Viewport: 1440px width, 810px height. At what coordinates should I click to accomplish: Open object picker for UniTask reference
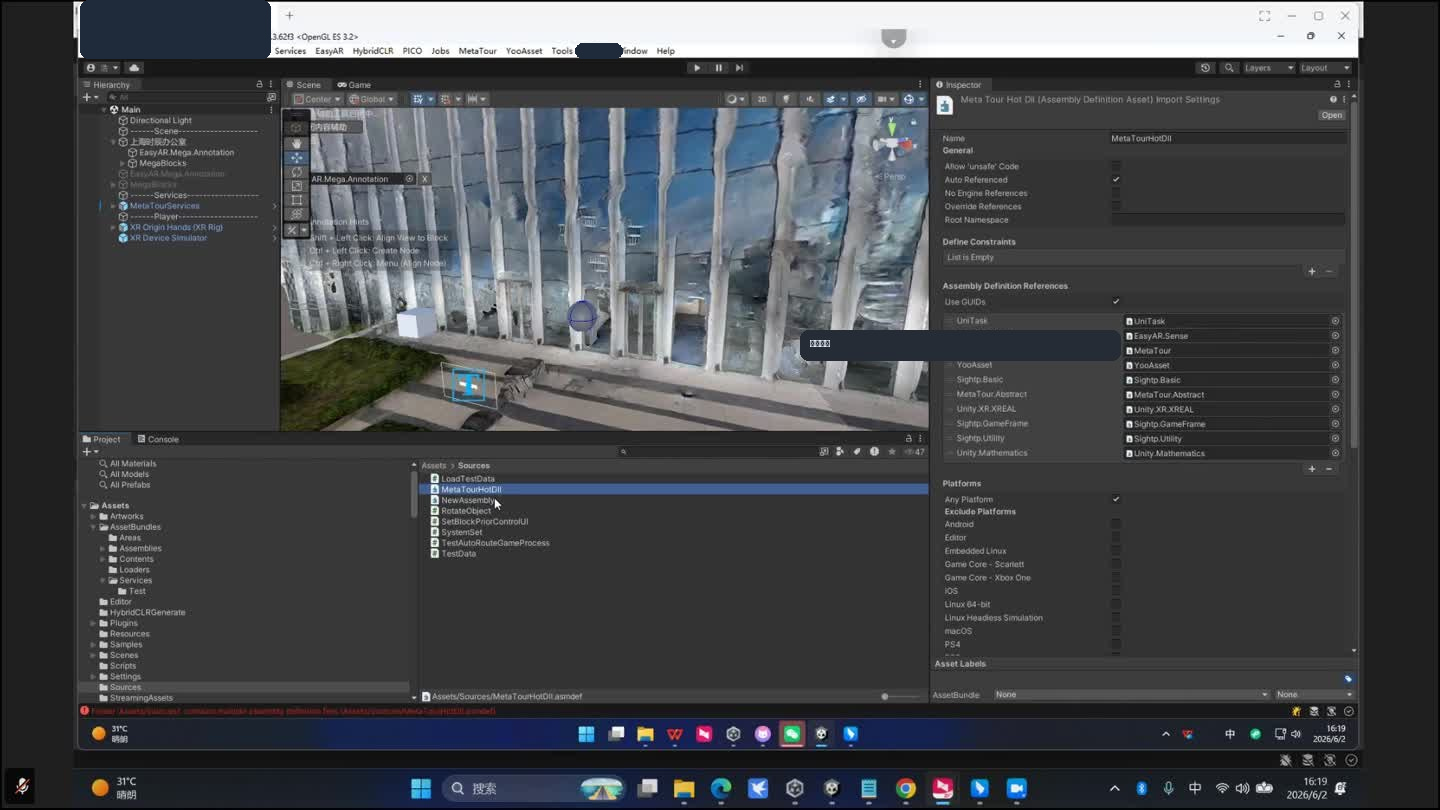tap(1335, 321)
